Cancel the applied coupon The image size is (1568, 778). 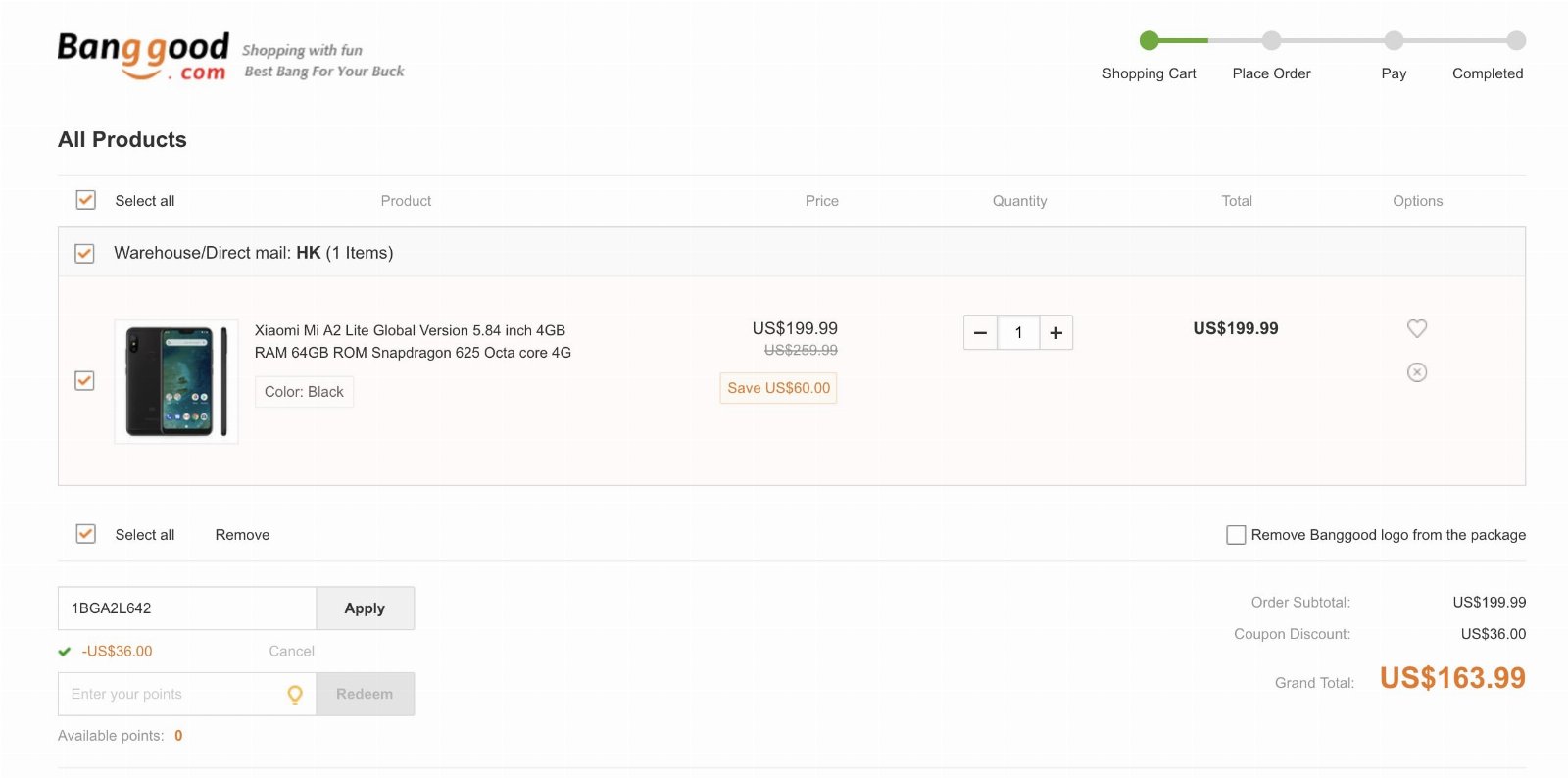tap(291, 651)
